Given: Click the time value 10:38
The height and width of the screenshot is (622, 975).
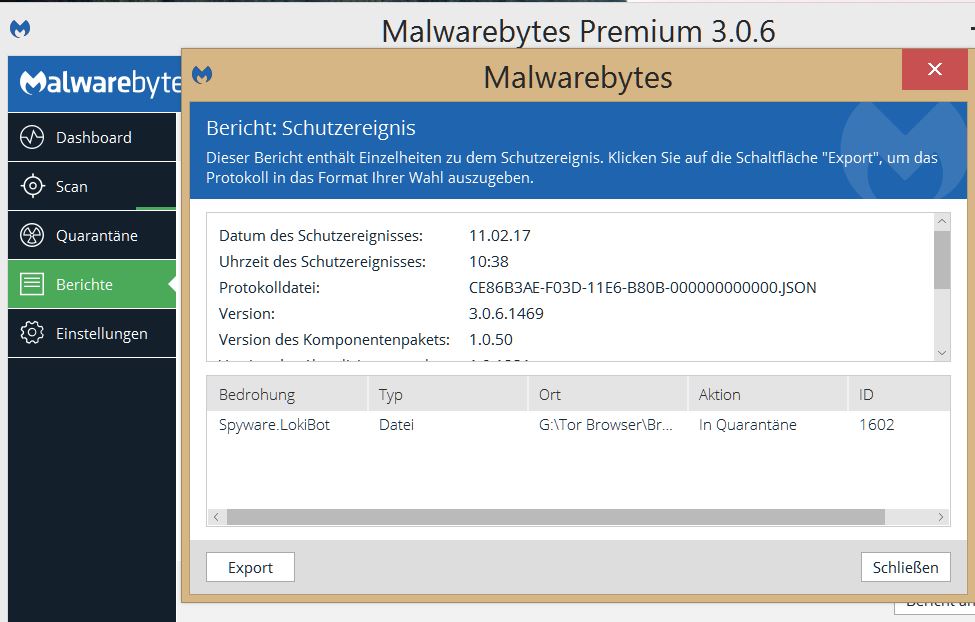Looking at the screenshot, I should click(x=489, y=262).
